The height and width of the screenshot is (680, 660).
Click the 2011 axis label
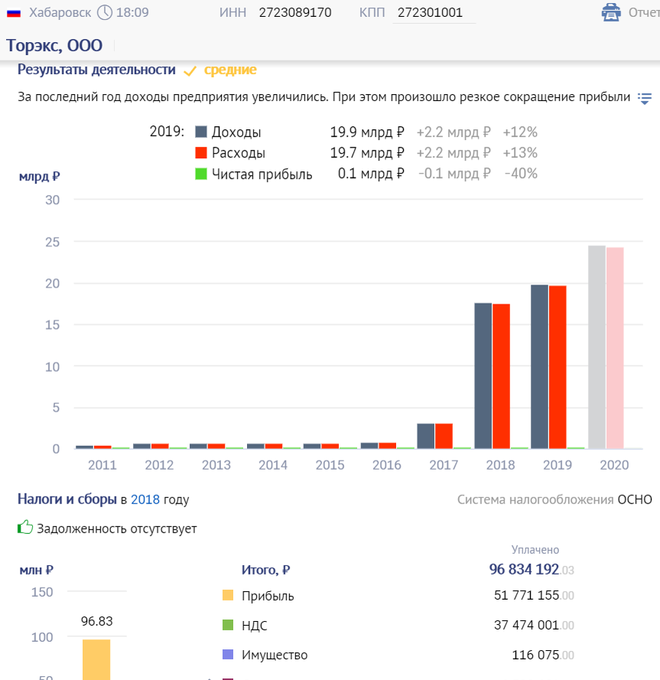(x=102, y=465)
